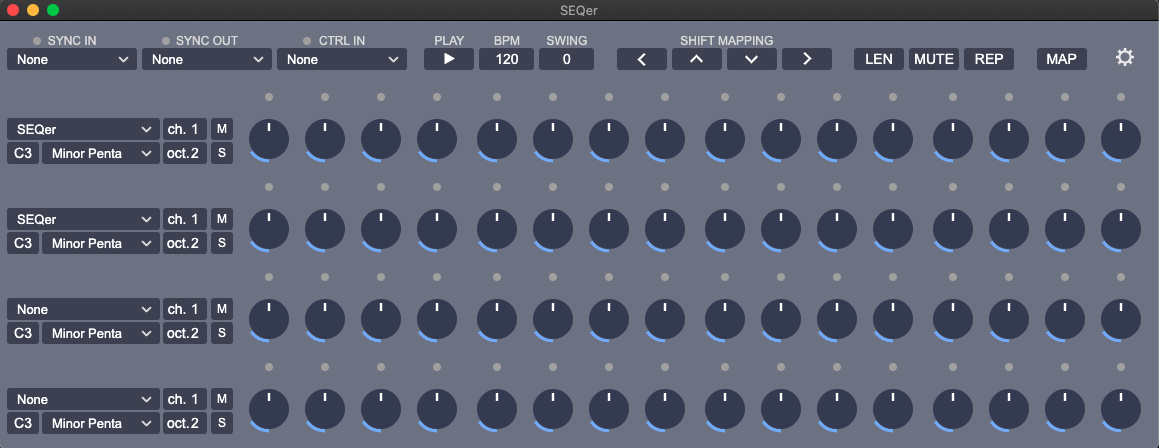Open third row's None output dropdown
Image resolution: width=1159 pixels, height=448 pixels.
(x=84, y=310)
